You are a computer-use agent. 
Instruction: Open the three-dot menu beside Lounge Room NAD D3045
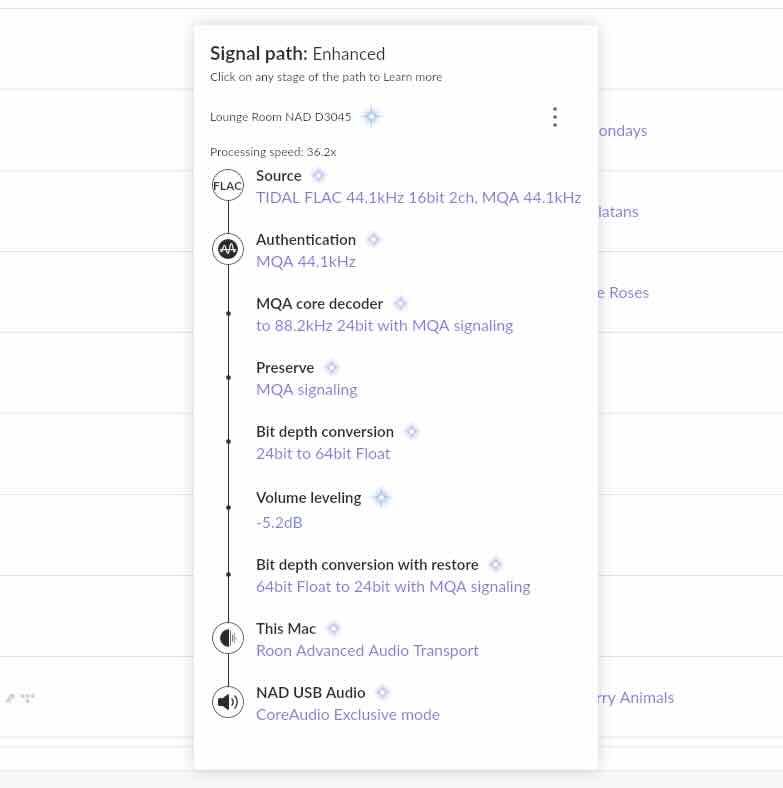click(555, 117)
